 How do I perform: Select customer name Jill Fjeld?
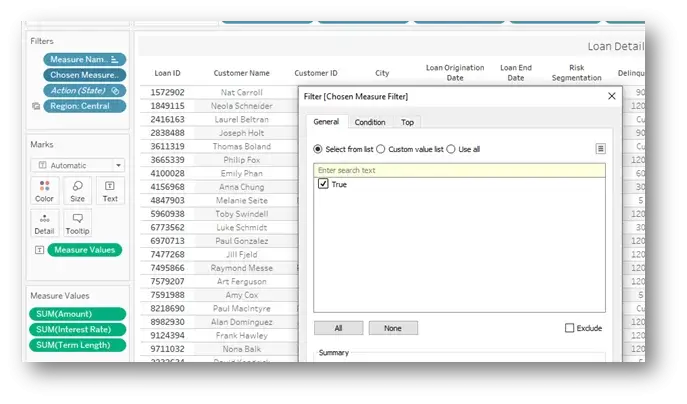(x=241, y=255)
